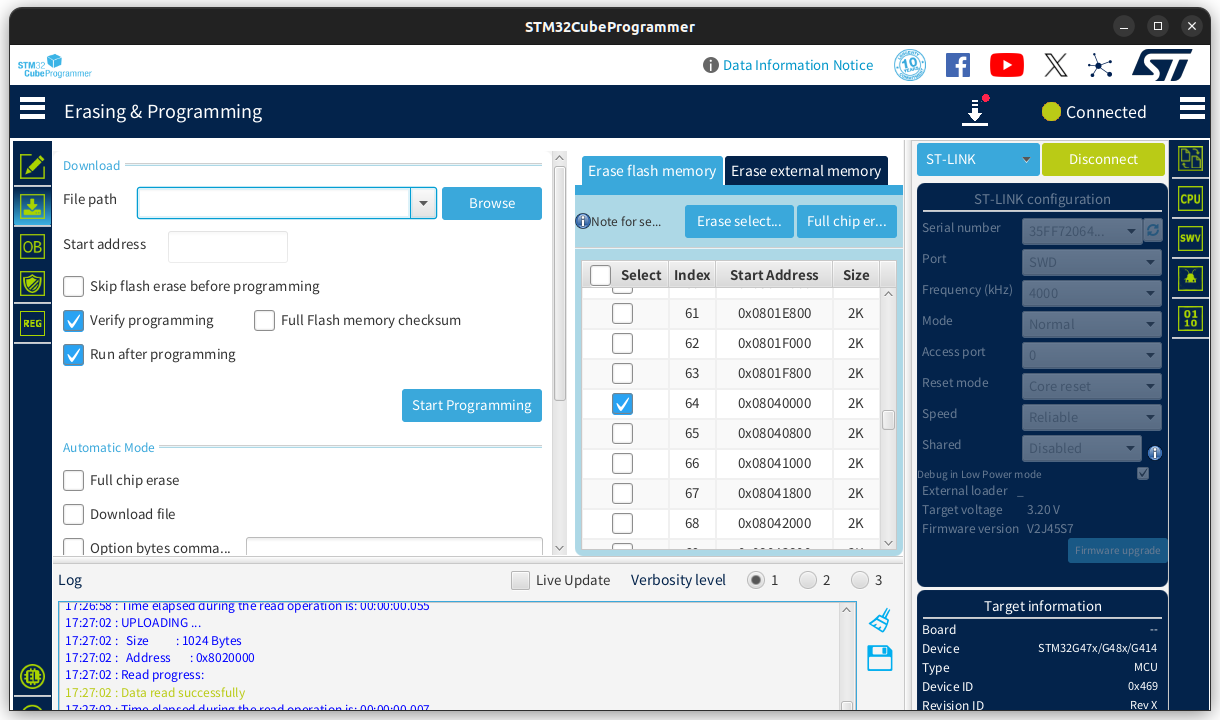Click the programming panel vertical scrollbar
Image resolution: width=1220 pixels, height=720 pixels.
click(559, 285)
